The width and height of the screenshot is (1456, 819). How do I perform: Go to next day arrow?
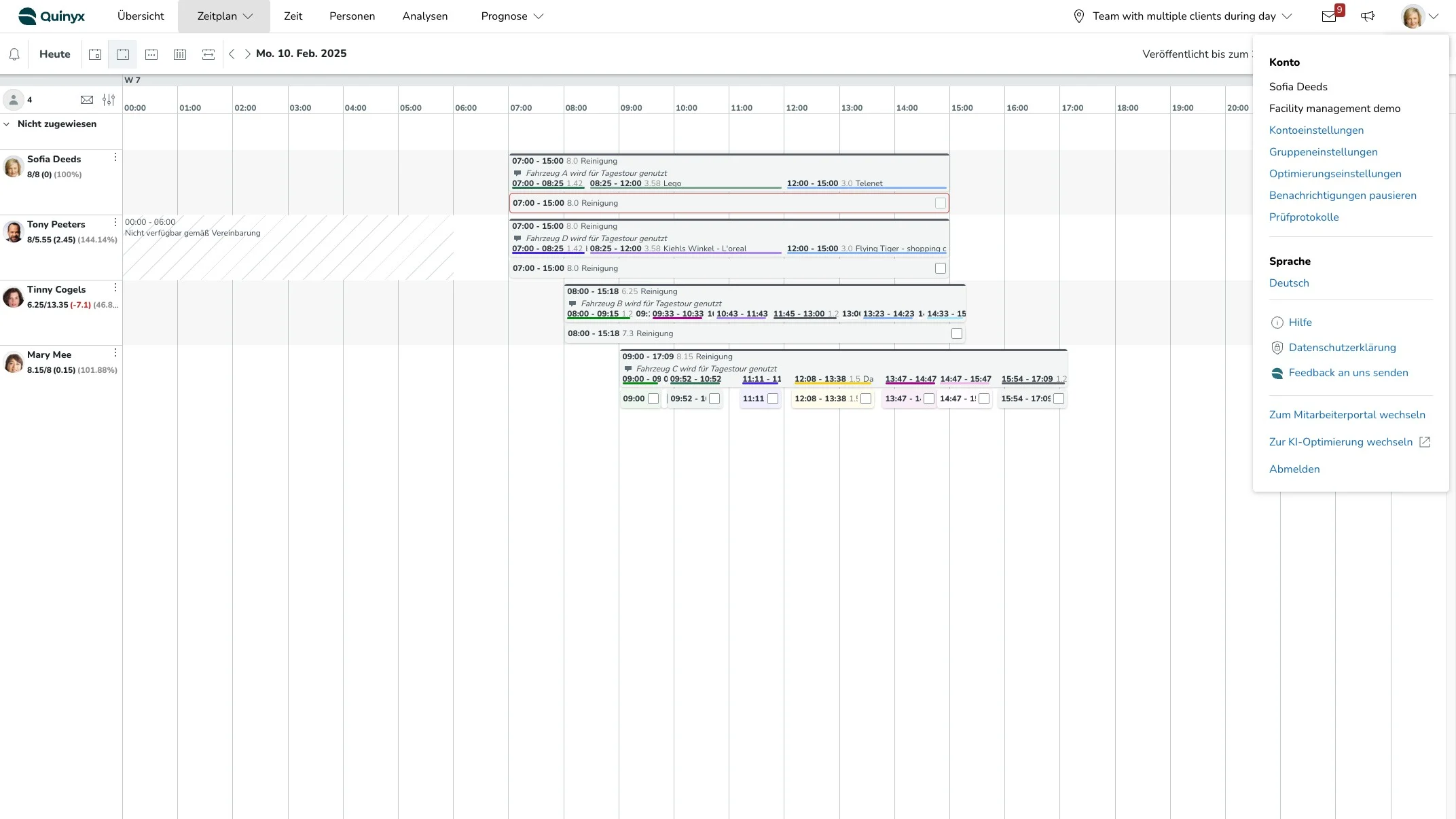247,54
